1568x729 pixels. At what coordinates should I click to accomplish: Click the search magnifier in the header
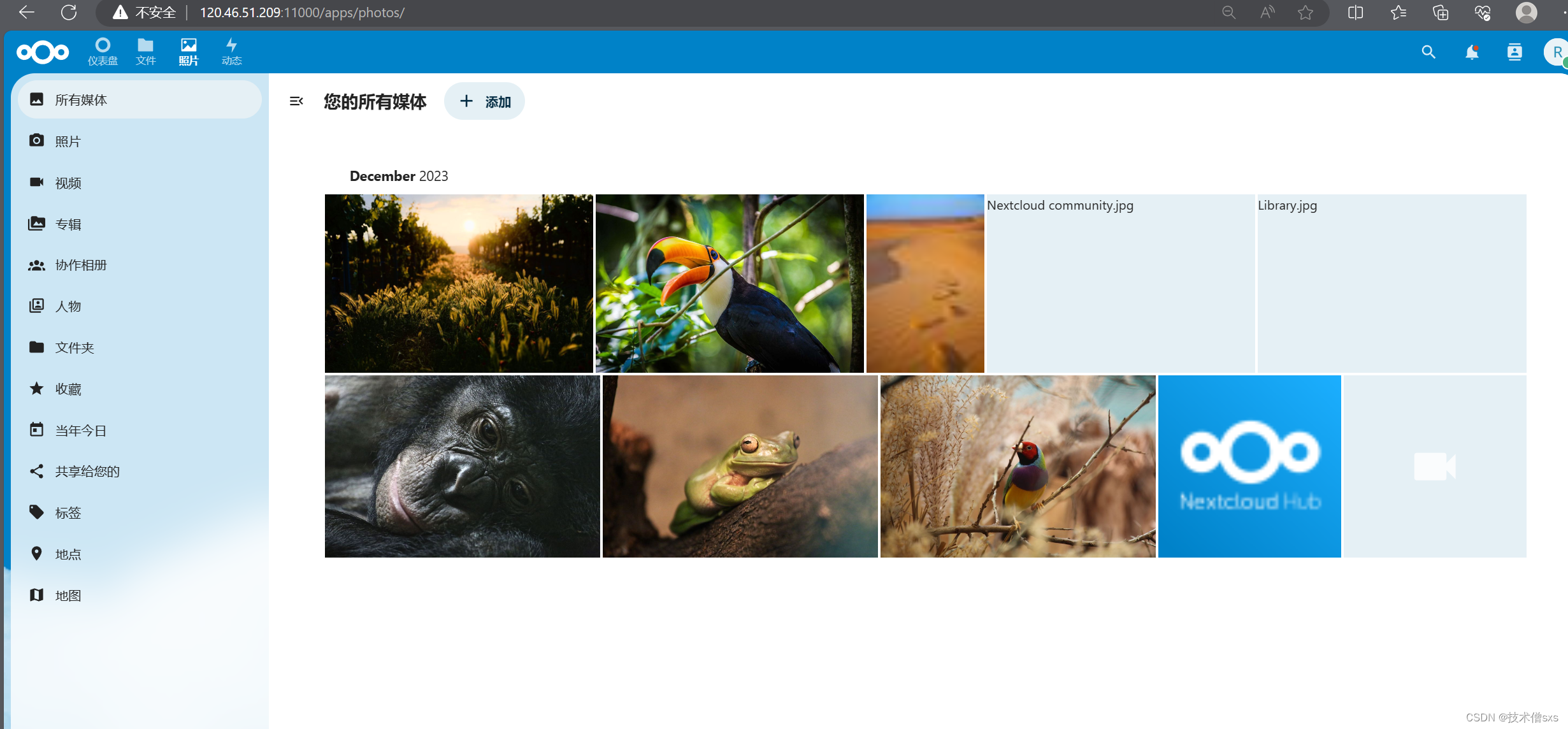[x=1428, y=52]
